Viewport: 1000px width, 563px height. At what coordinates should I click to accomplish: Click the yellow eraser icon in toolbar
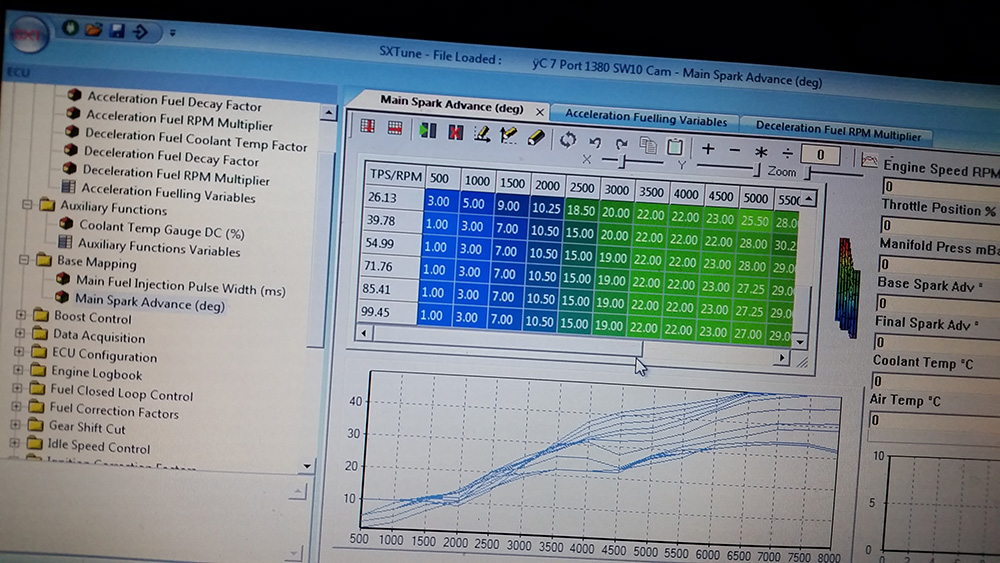point(536,136)
